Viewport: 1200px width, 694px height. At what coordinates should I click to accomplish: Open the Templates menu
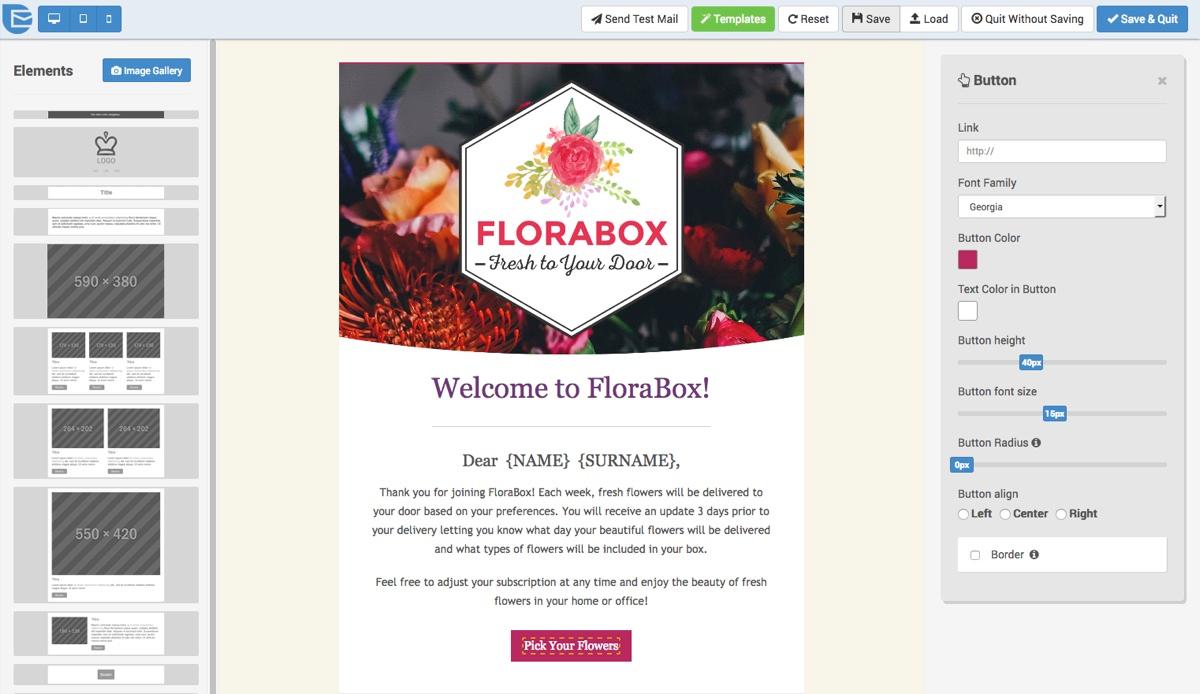(x=733, y=19)
